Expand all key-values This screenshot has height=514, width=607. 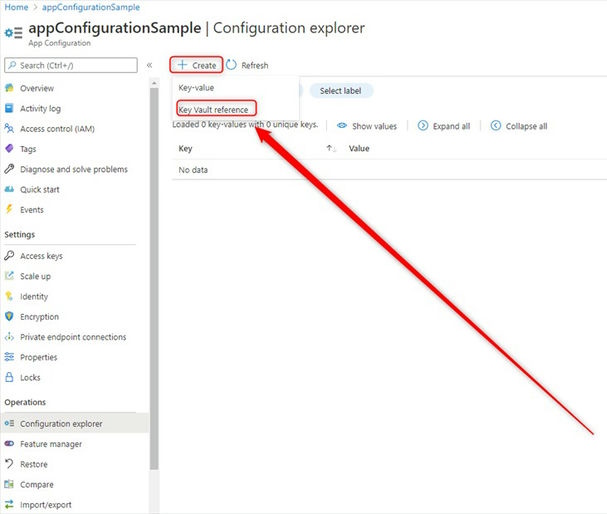[x=444, y=126]
